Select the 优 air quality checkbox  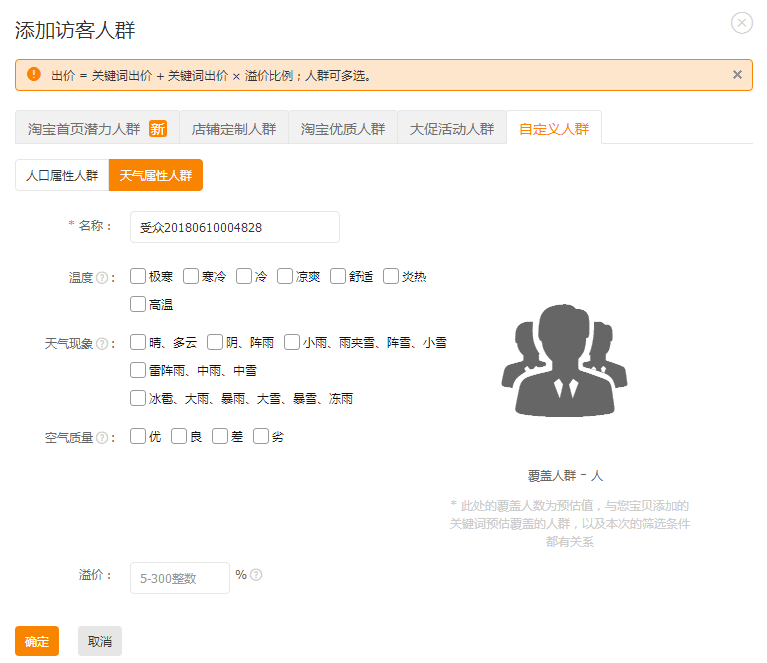point(138,437)
